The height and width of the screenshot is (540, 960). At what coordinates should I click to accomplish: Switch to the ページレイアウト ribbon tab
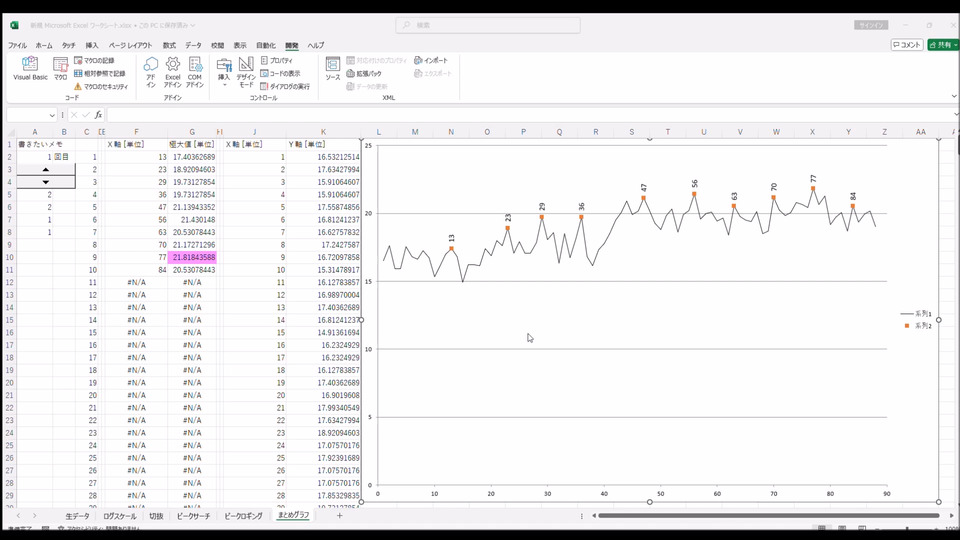click(x=130, y=45)
